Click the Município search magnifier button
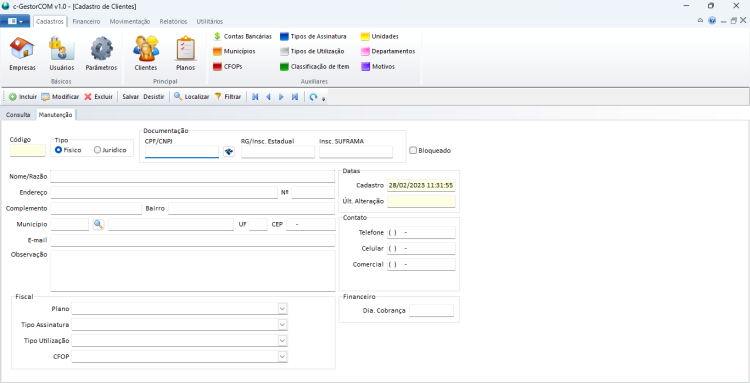Viewport: 750px width, 383px height. [99, 224]
